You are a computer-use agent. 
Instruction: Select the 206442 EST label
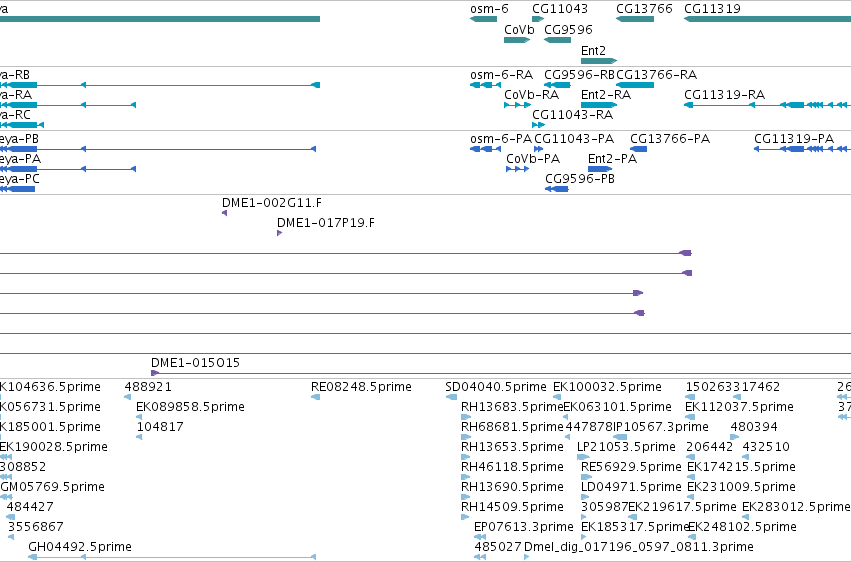click(x=709, y=447)
